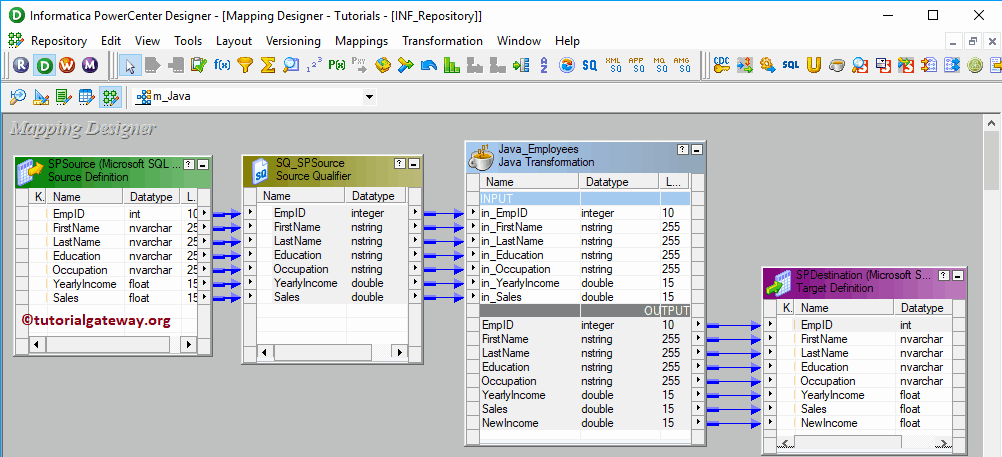The image size is (1002, 457).
Task: Open Source Analyzer tool icon
Action: tap(17, 97)
